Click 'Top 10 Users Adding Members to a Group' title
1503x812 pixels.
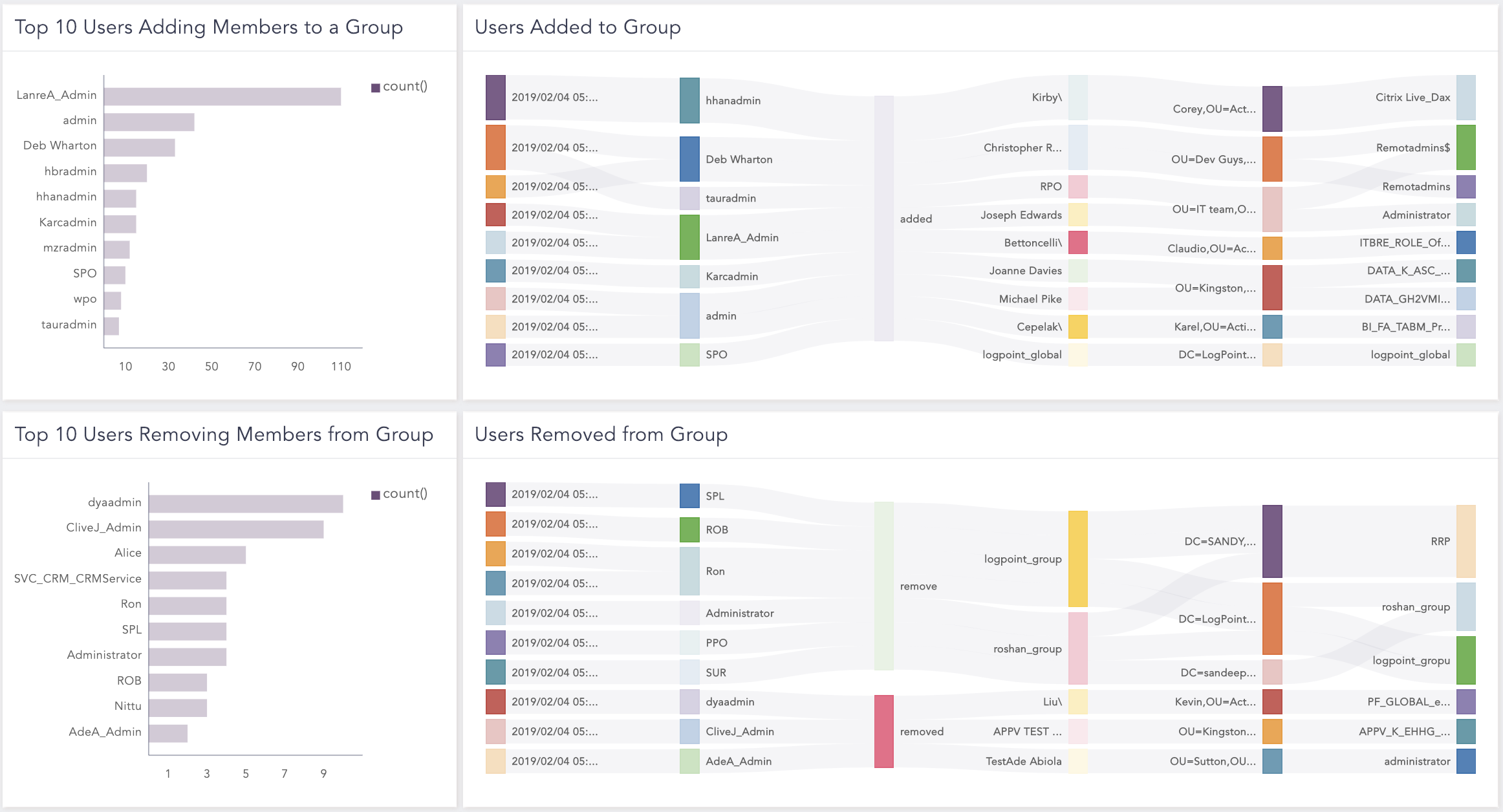pyautogui.click(x=208, y=27)
